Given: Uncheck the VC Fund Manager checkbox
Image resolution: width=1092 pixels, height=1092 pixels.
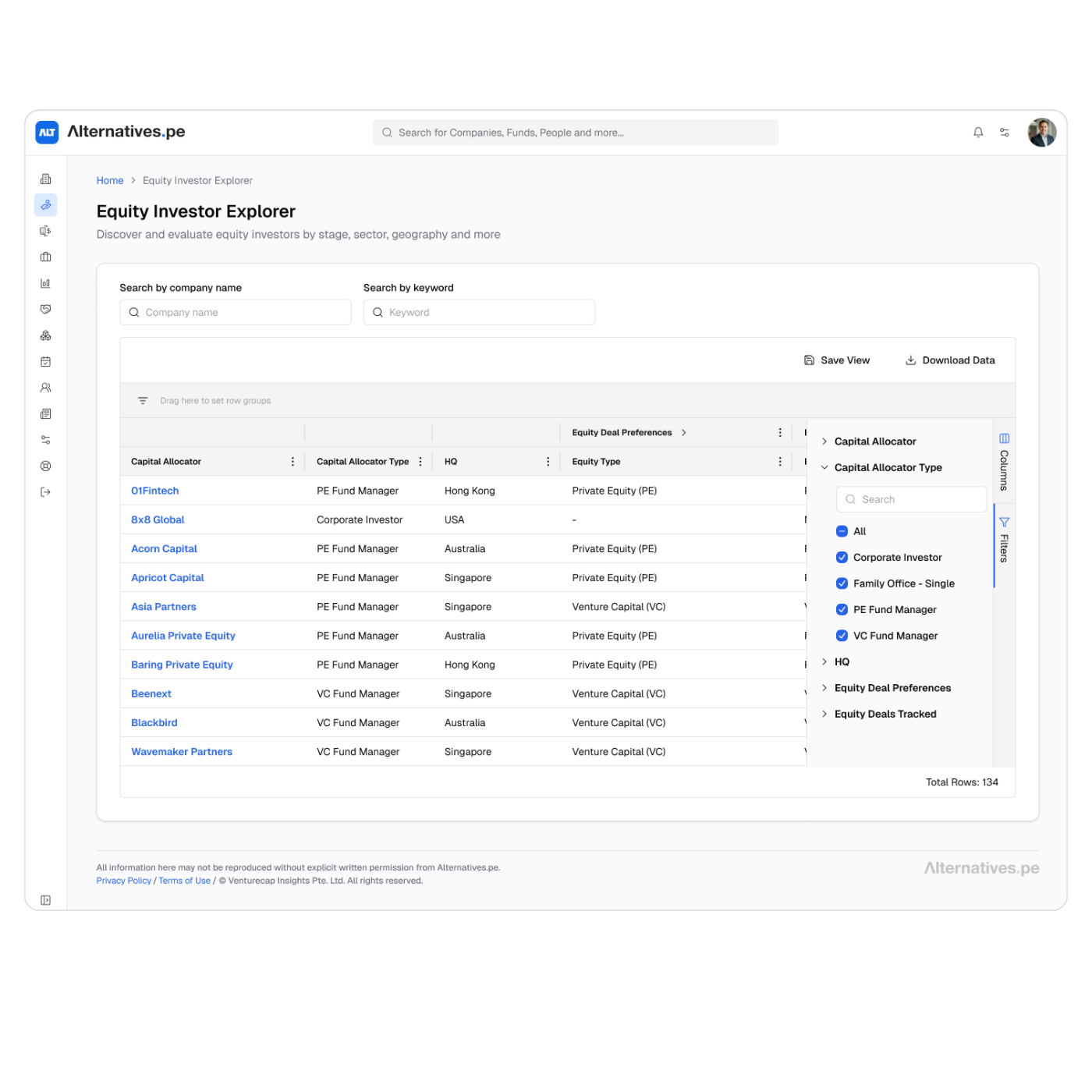Looking at the screenshot, I should [x=842, y=636].
